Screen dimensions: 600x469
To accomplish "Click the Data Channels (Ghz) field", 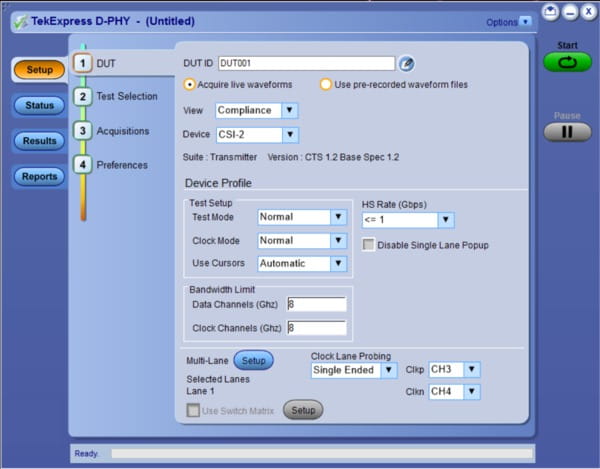I will [x=317, y=305].
